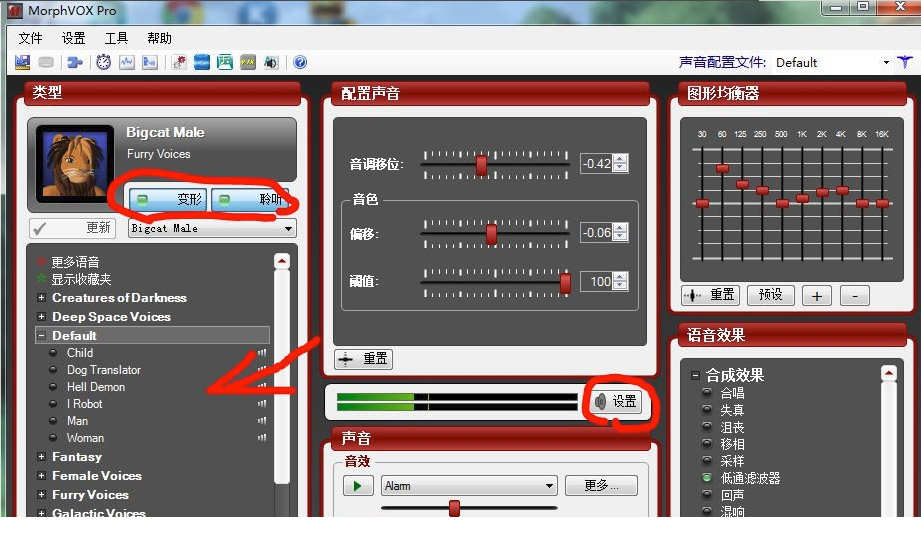
Task: Enable the 合唱 chorus effect
Action: tap(707, 393)
